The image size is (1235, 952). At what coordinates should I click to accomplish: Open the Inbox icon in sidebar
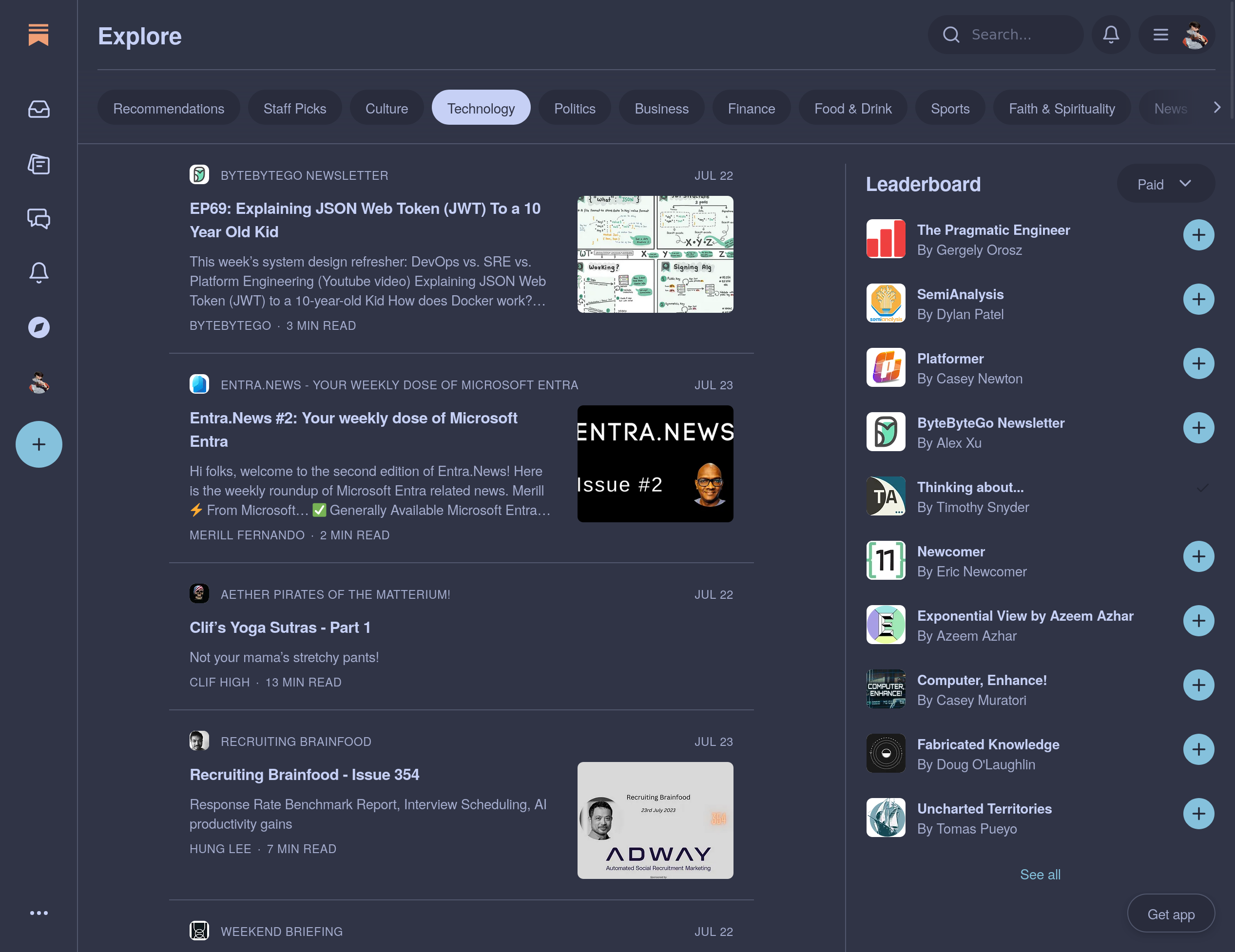pos(39,109)
